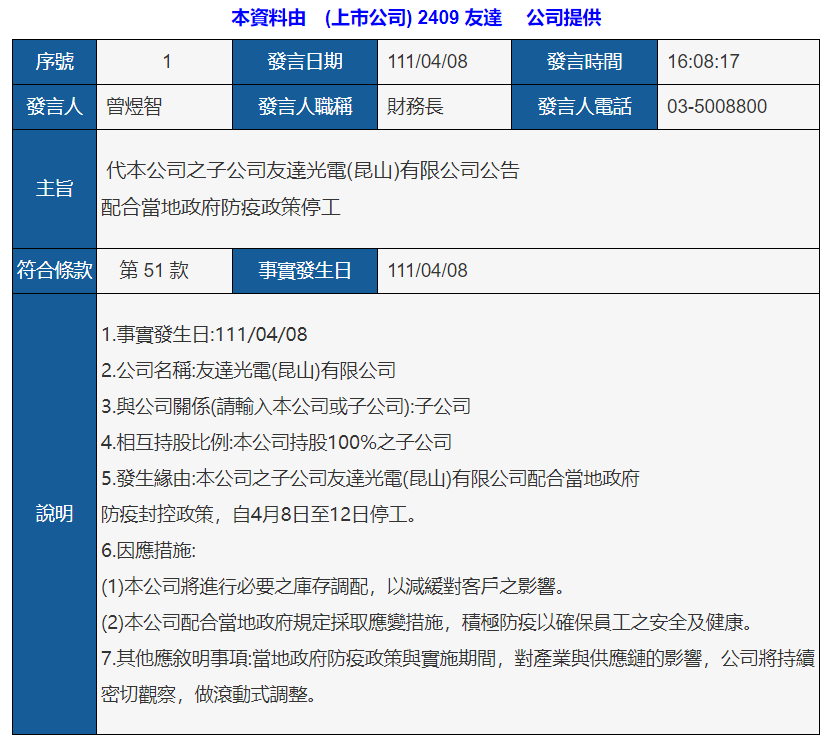The width and height of the screenshot is (834, 740).
Task: Click the 符合條款 header cell
Action: 54,271
